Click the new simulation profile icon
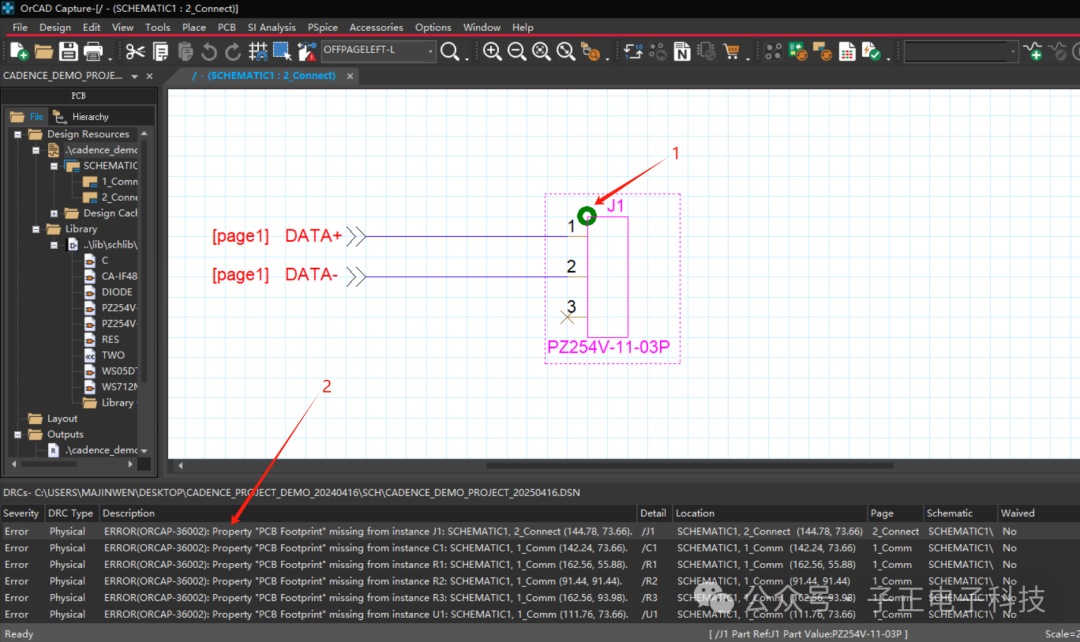Screen dimensions: 1080x642 click(1033, 52)
